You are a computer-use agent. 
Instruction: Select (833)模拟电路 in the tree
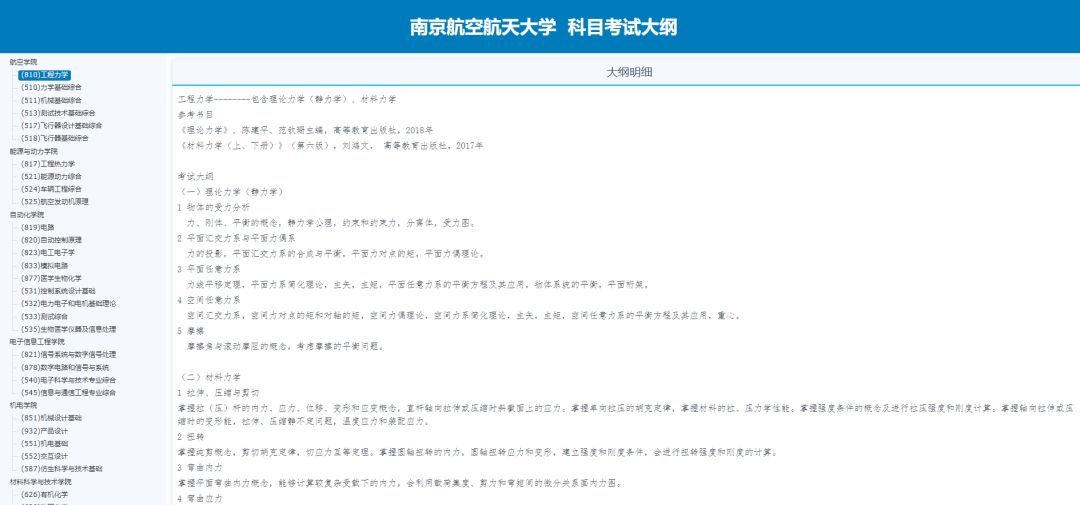(x=44, y=265)
